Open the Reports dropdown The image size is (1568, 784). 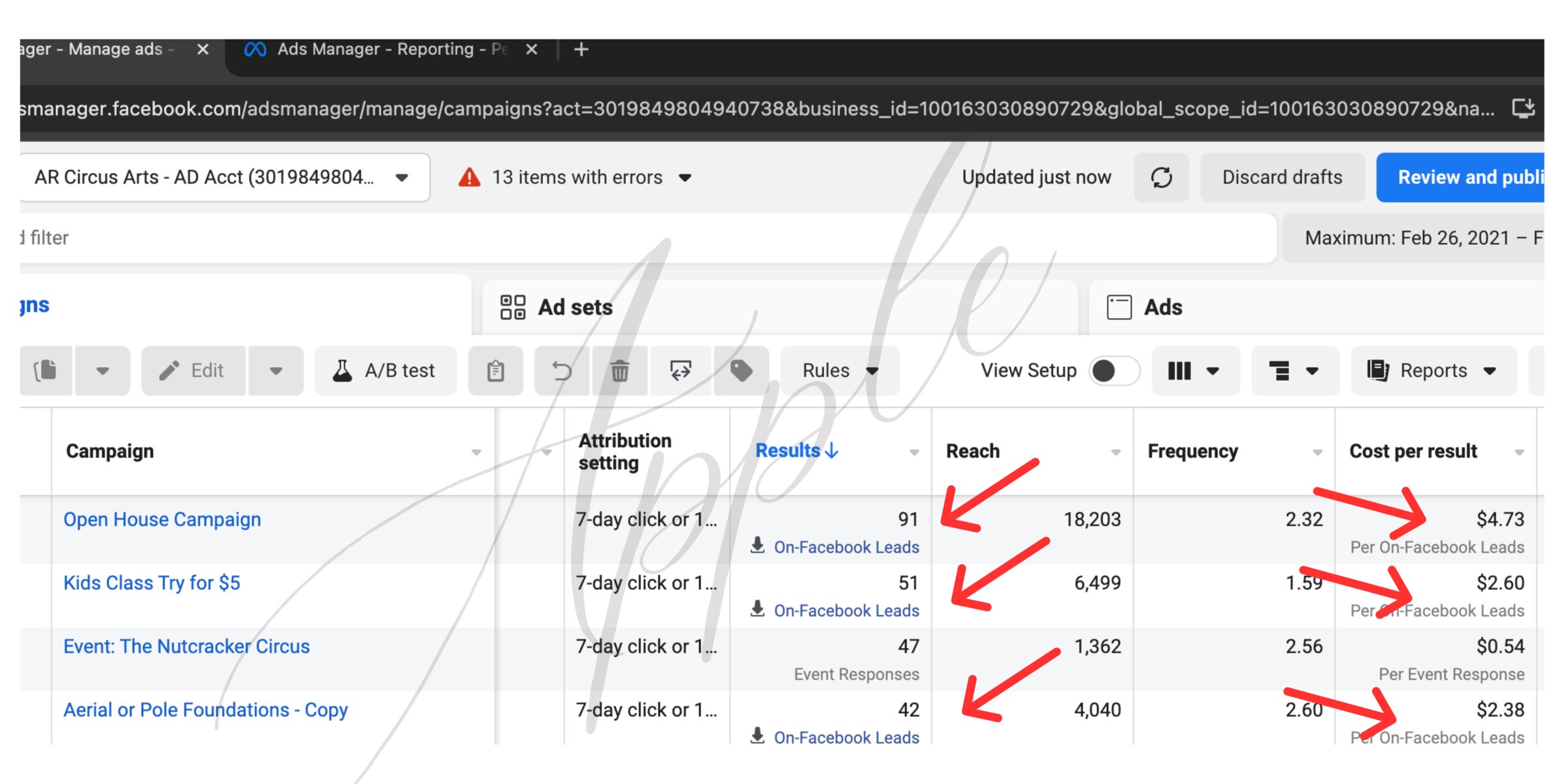(1433, 370)
